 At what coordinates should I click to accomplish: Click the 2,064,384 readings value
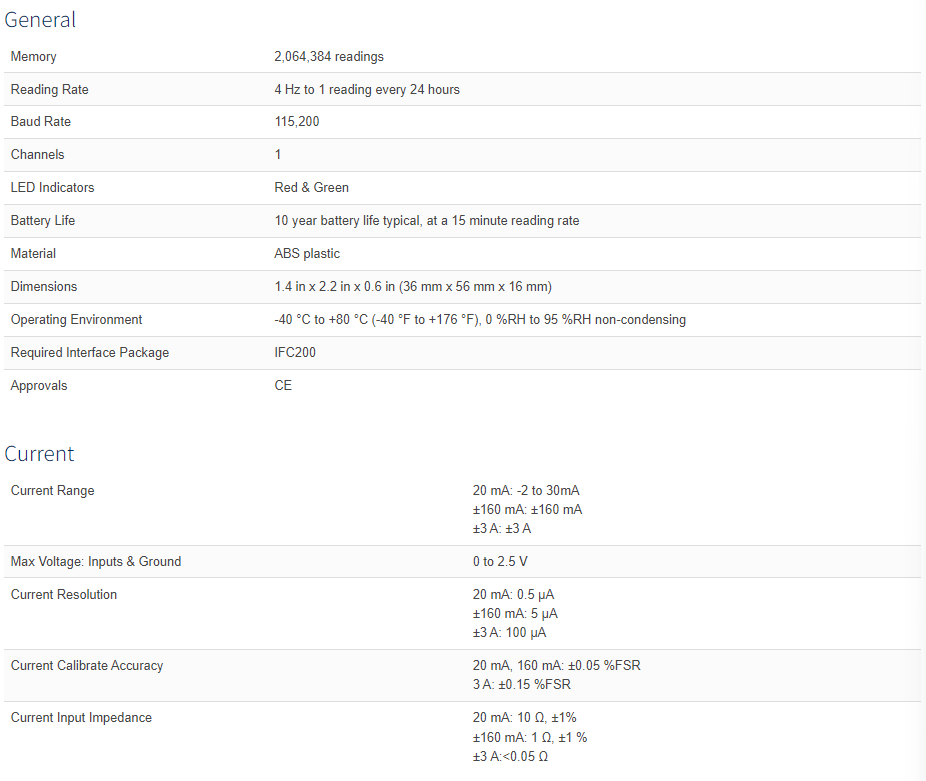[x=329, y=57]
